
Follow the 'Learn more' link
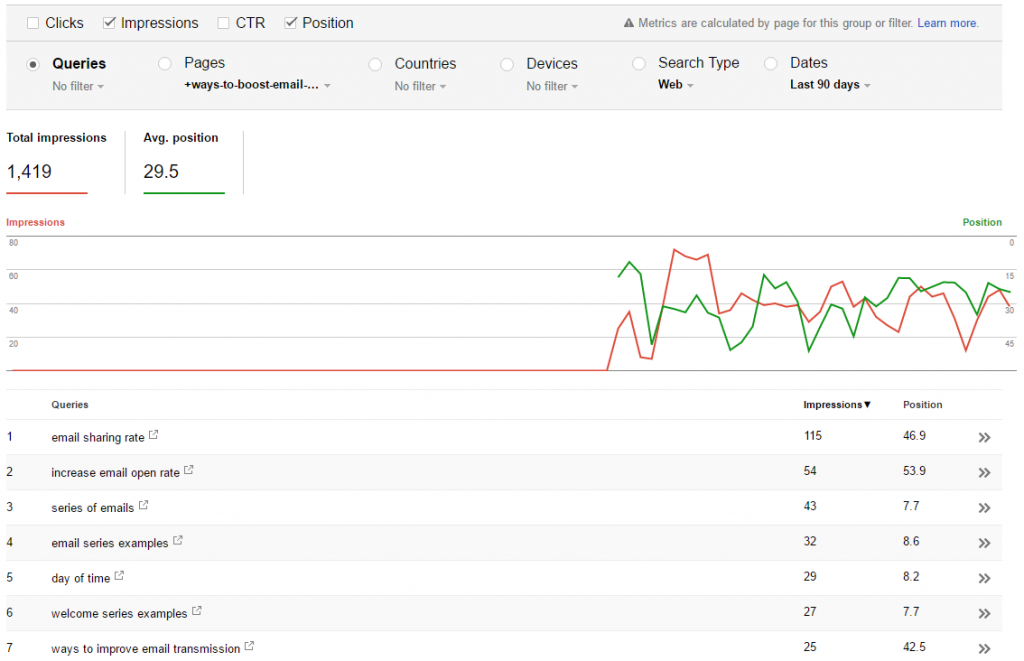[x=947, y=23]
